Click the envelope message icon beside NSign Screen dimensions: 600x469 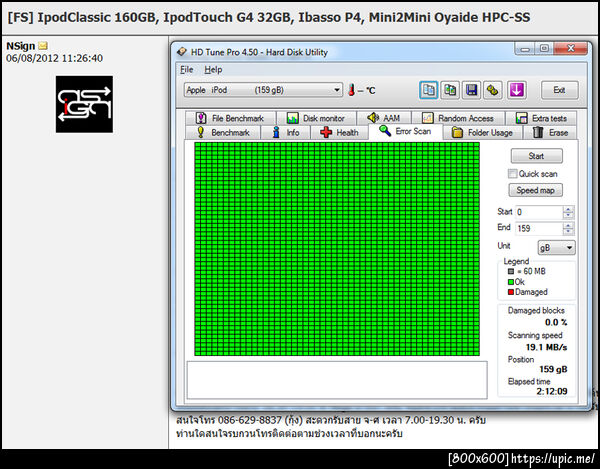tap(43, 46)
